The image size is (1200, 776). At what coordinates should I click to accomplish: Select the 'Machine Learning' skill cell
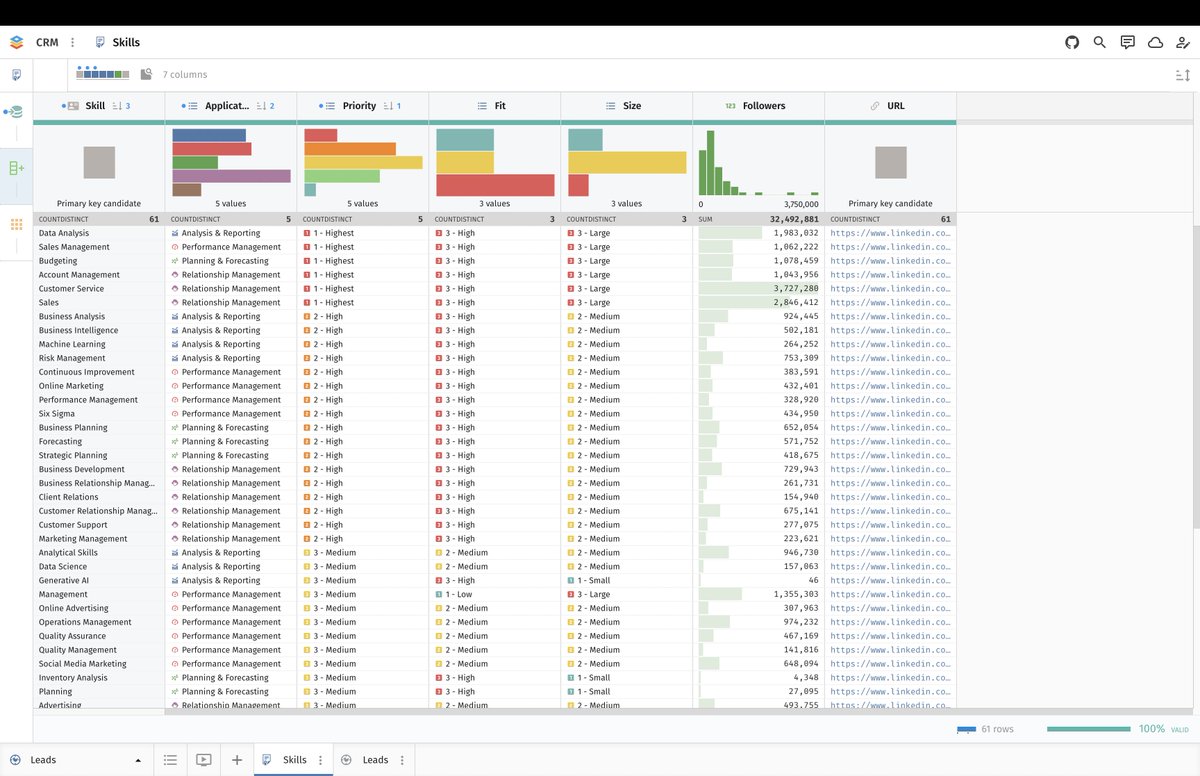(x=99, y=344)
